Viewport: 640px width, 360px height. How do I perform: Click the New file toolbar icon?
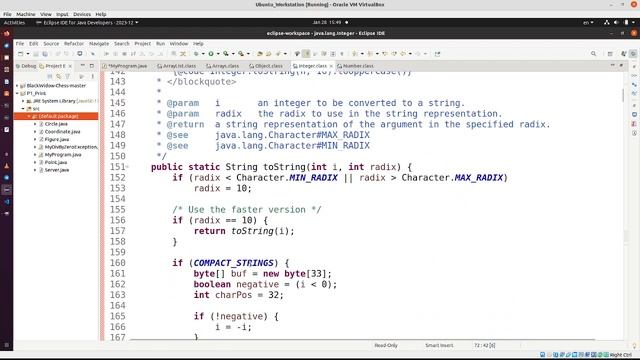(20, 53)
